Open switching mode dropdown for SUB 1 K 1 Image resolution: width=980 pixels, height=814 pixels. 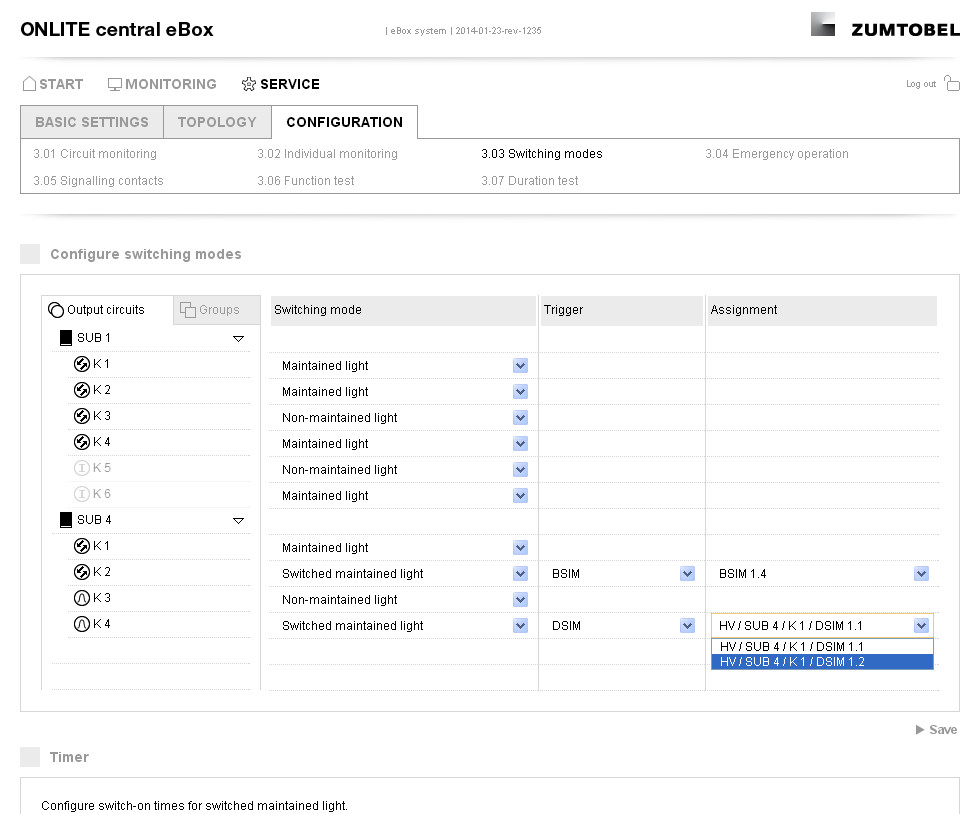coord(520,366)
